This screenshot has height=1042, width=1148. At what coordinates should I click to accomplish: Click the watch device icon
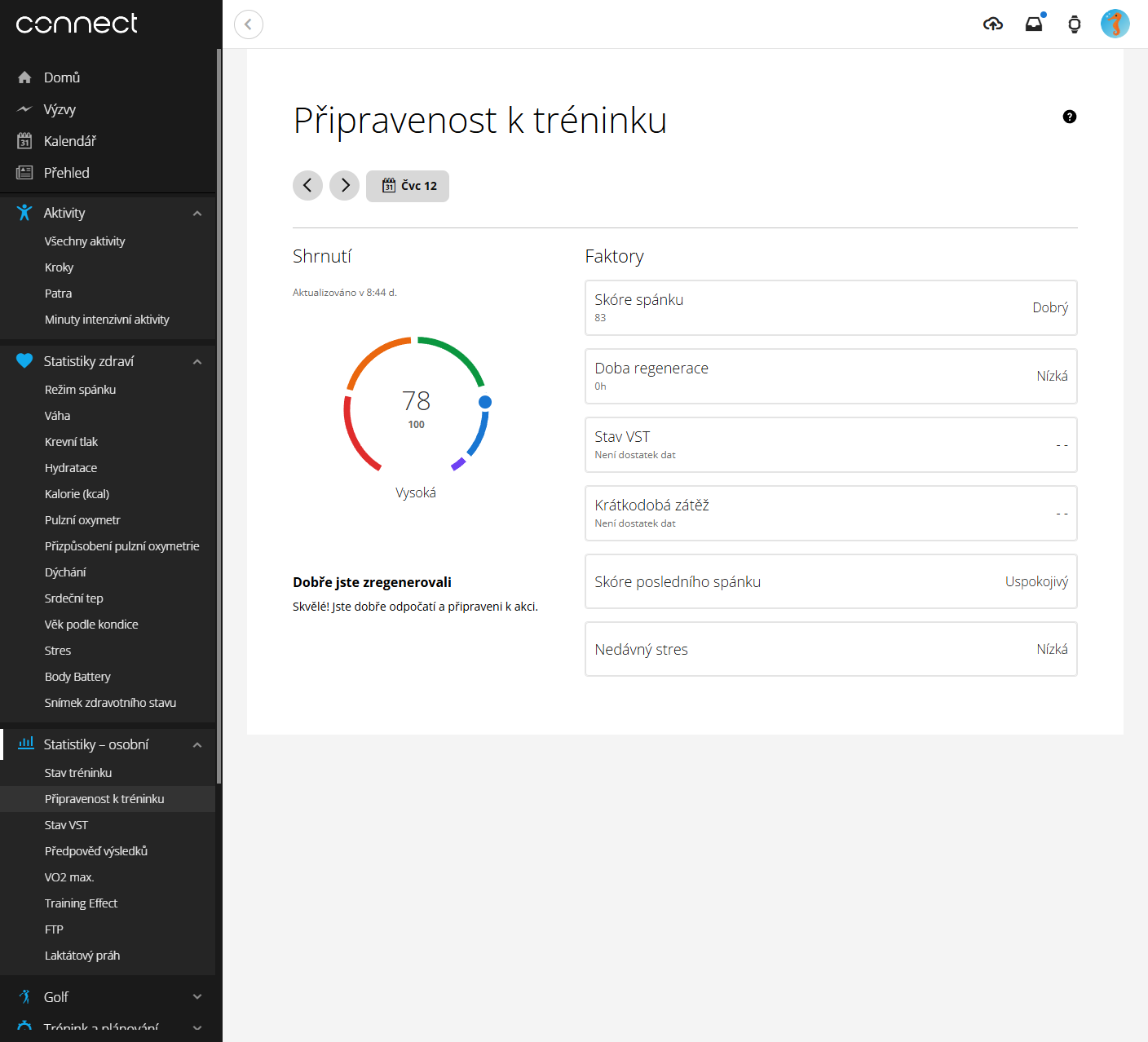click(x=1075, y=24)
